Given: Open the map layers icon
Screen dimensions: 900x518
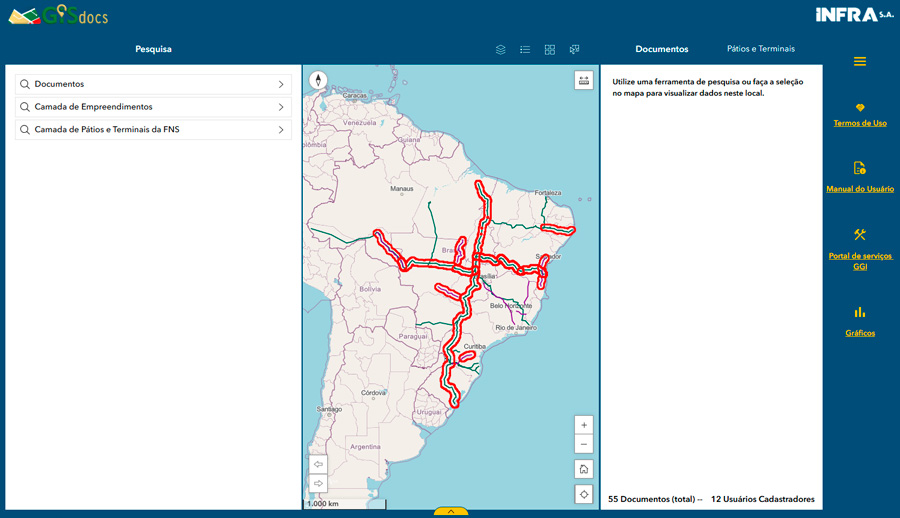Looking at the screenshot, I should click(x=501, y=49).
